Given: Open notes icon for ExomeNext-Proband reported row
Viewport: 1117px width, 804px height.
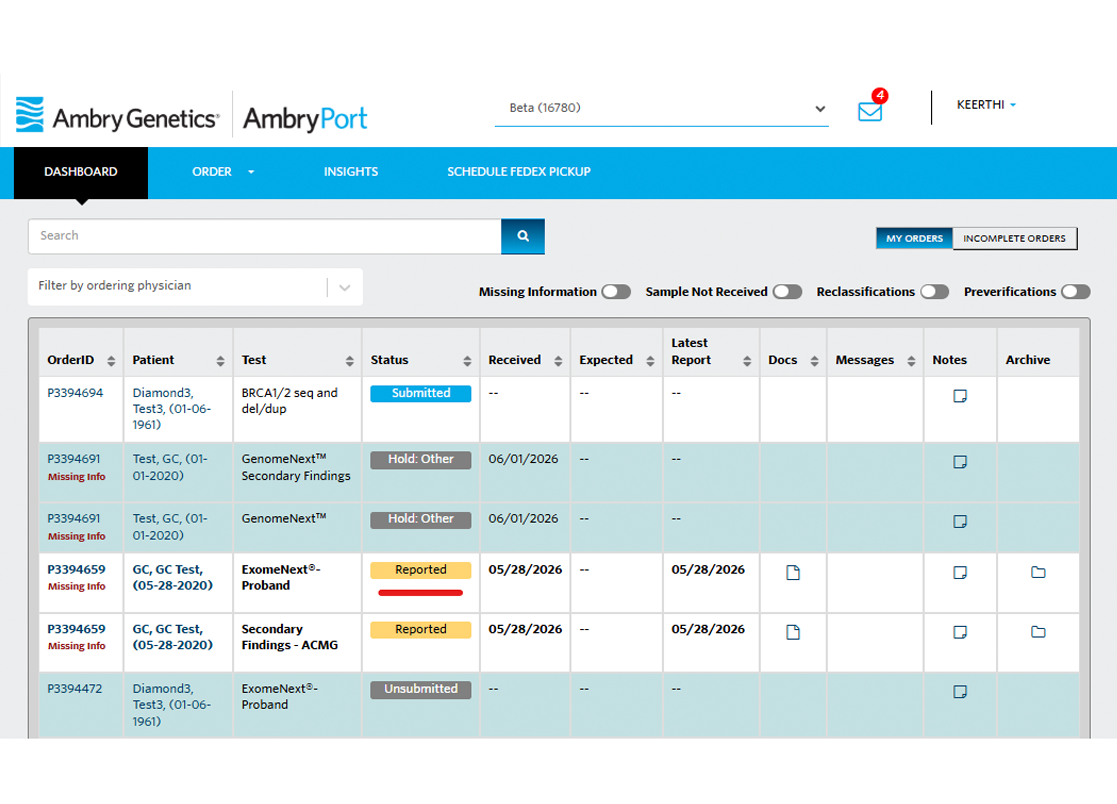Looking at the screenshot, I should coord(960,572).
